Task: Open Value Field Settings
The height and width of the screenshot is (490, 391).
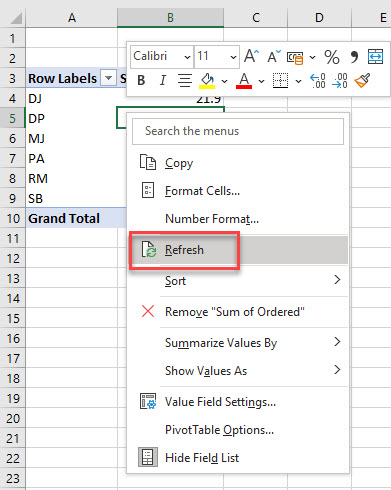Action: pos(238,402)
